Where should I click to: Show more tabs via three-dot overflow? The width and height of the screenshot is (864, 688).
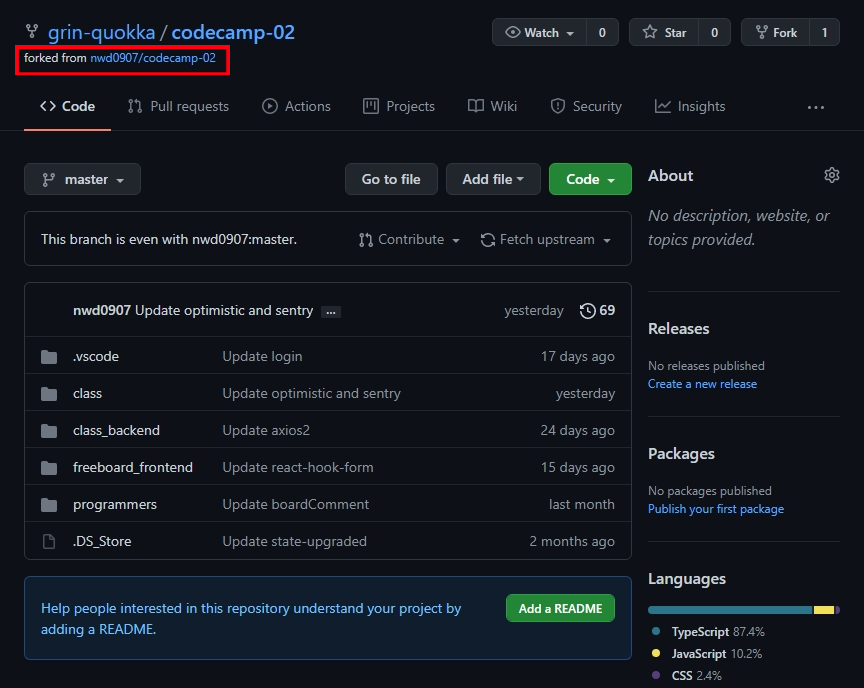816,107
